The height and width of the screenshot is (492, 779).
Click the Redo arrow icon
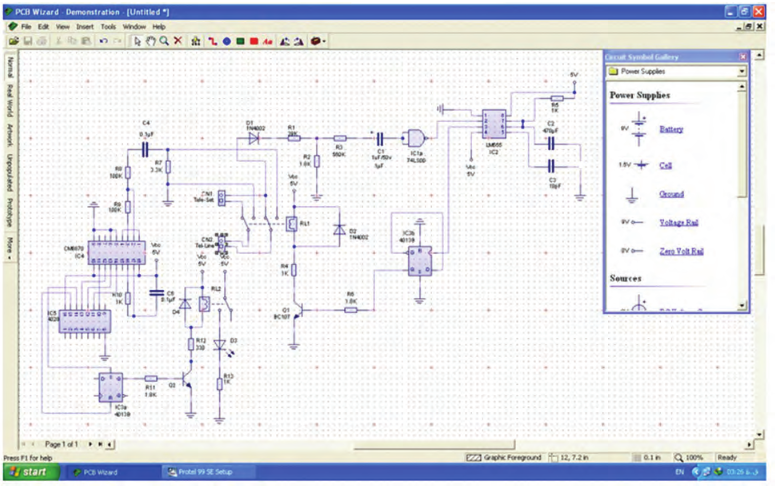(x=118, y=41)
